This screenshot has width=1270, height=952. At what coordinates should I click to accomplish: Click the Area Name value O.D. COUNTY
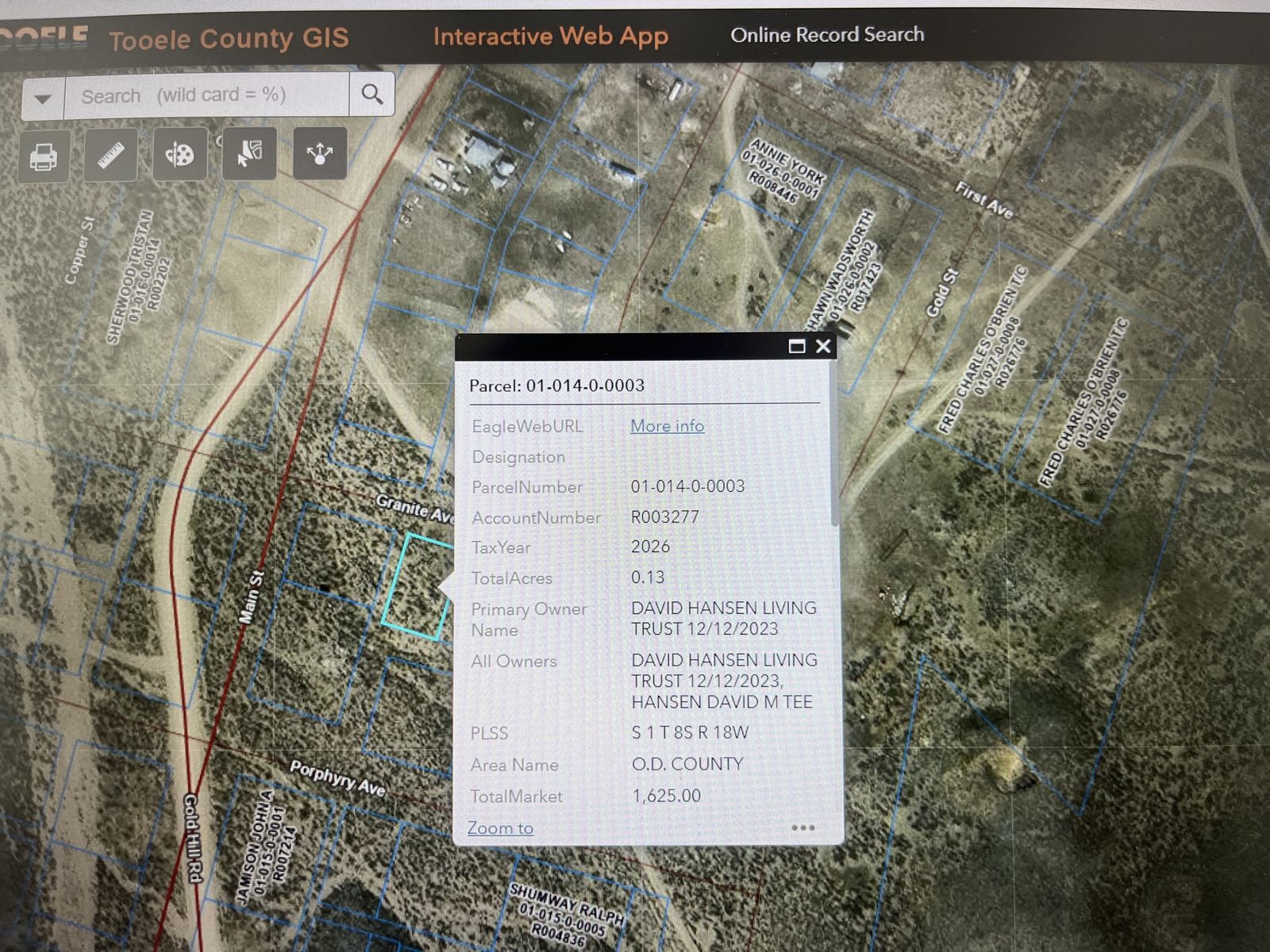[687, 764]
